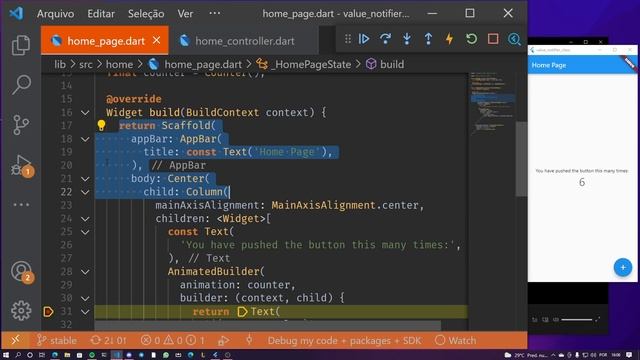Toggle Watch mode in the status bar
Screen dimensions: 640x360
click(x=456, y=340)
